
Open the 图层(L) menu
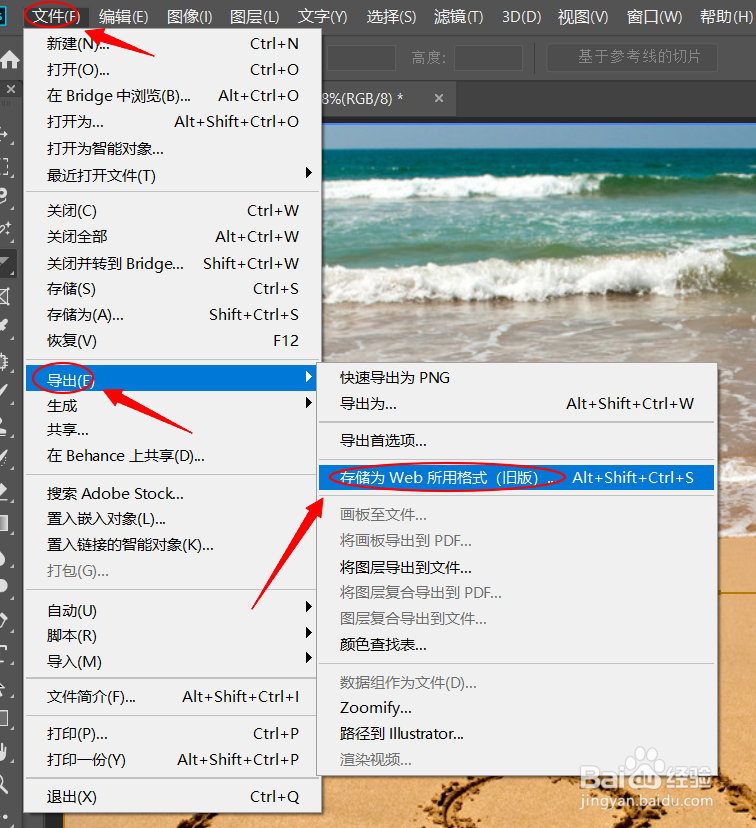click(254, 16)
